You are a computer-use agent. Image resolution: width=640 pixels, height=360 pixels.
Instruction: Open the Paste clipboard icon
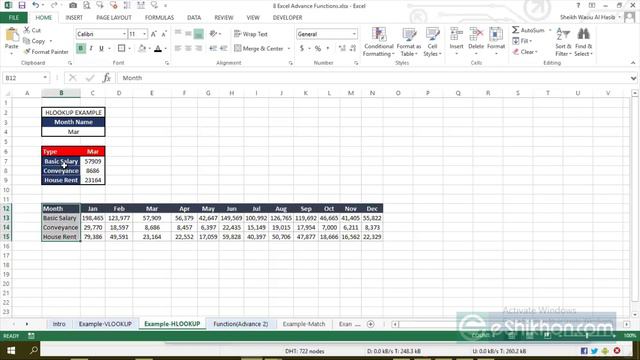click(11, 35)
